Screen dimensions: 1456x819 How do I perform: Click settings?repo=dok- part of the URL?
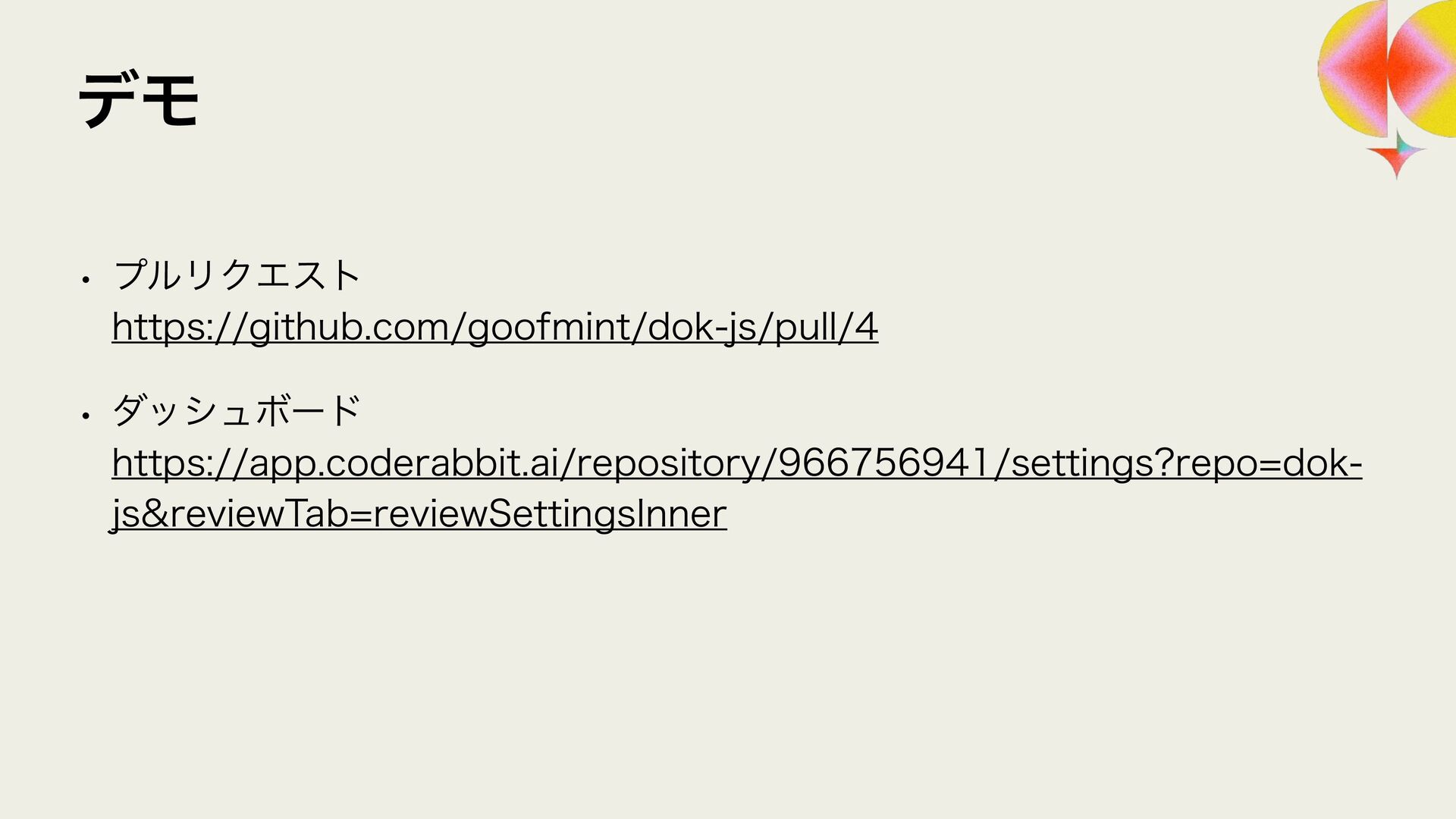click(x=1187, y=464)
